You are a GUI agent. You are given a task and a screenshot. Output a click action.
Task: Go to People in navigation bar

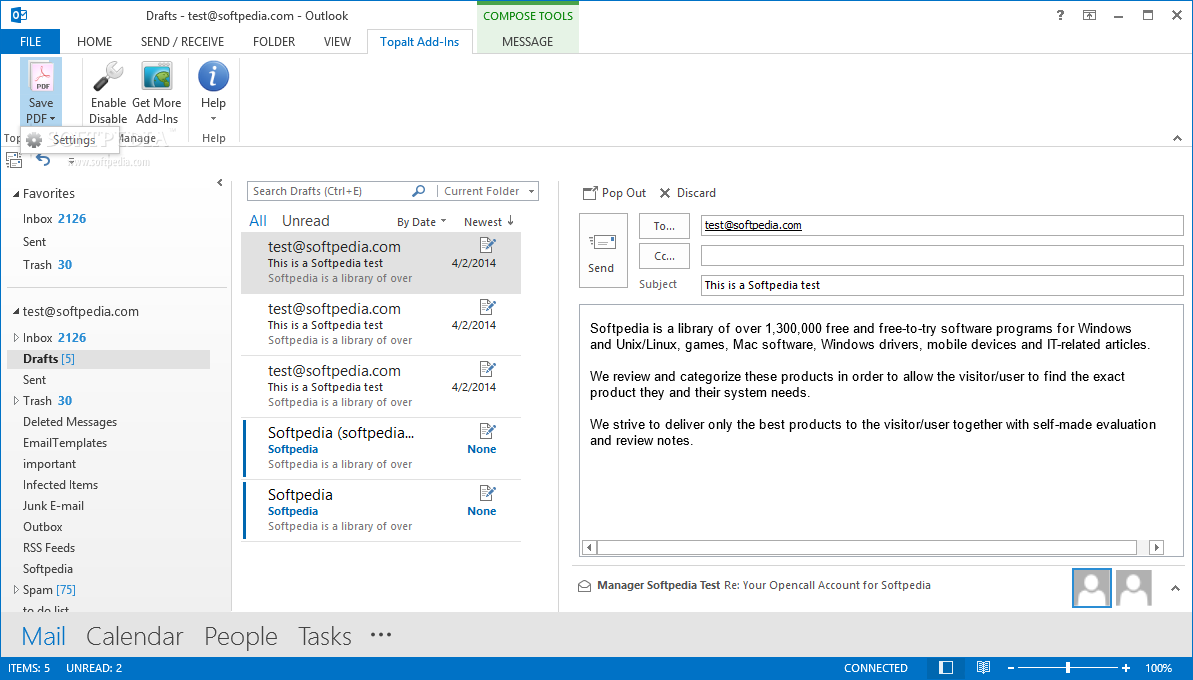[240, 636]
